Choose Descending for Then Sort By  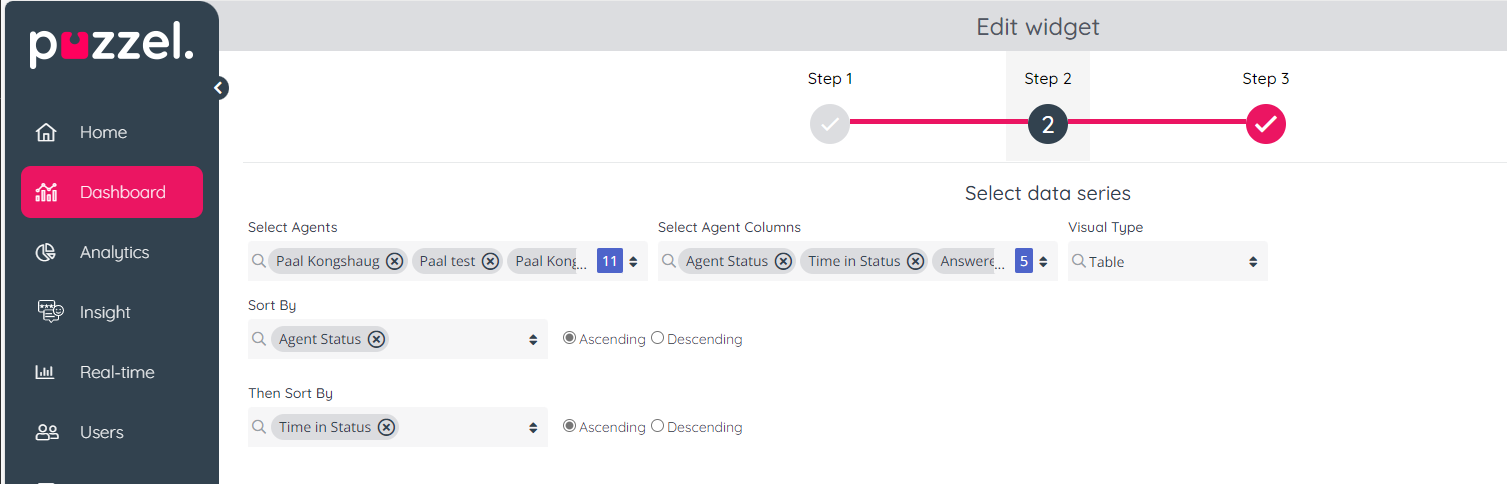[657, 426]
